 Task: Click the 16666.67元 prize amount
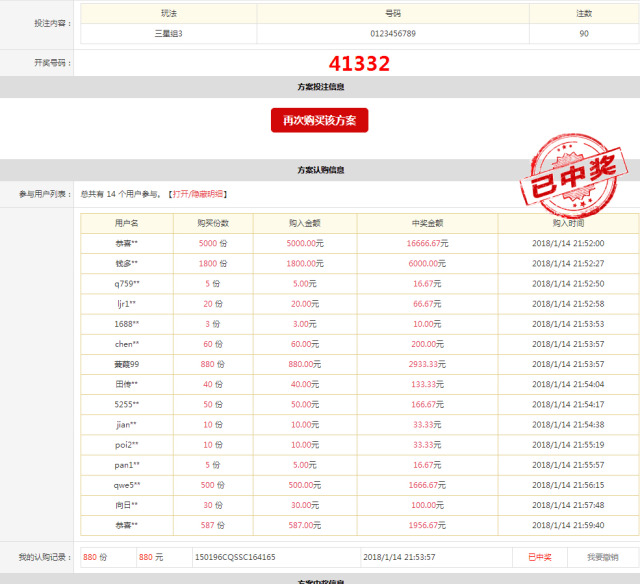427,244
